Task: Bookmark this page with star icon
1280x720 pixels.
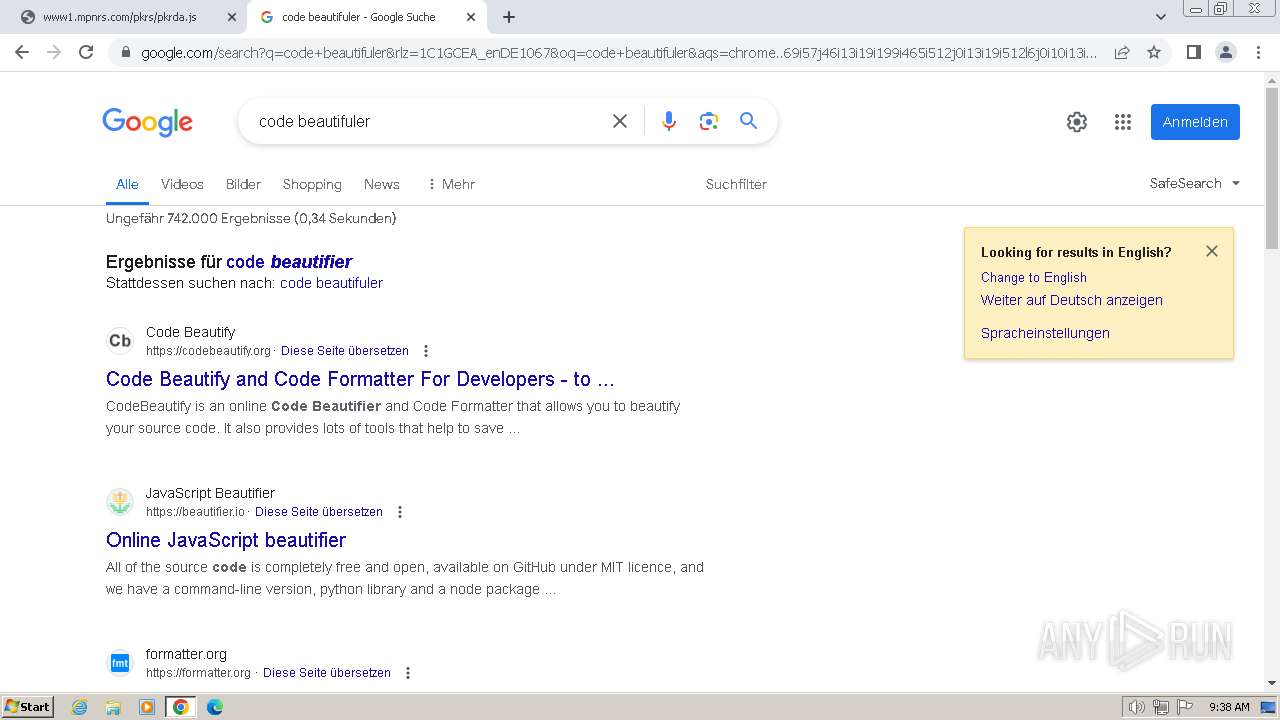Action: click(x=1154, y=52)
